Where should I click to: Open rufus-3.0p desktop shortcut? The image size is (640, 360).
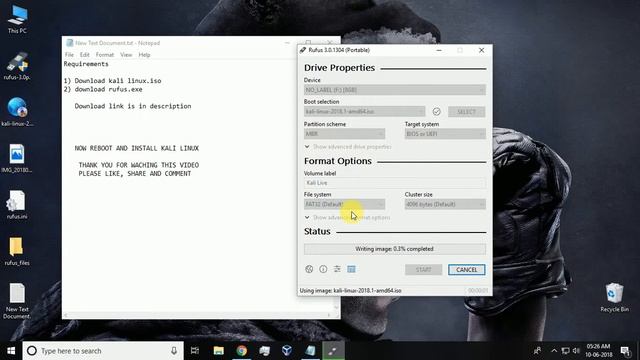click(x=17, y=66)
